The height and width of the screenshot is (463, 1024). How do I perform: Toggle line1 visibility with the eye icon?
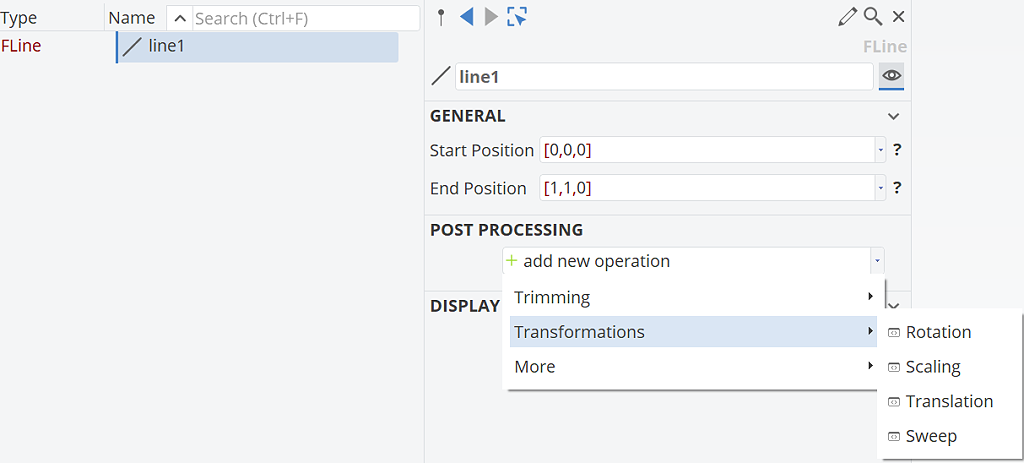[891, 76]
